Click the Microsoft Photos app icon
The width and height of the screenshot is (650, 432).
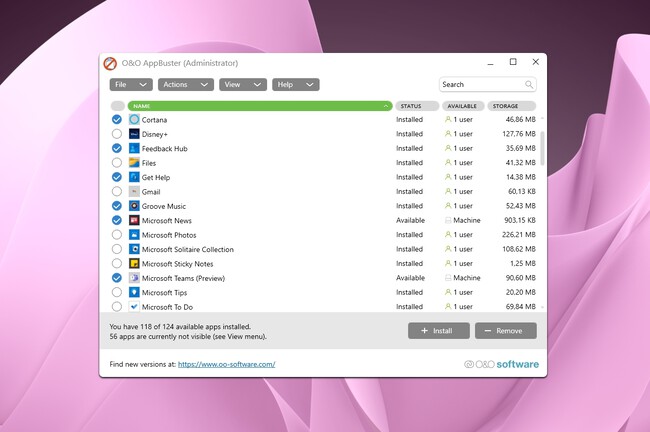click(134, 235)
